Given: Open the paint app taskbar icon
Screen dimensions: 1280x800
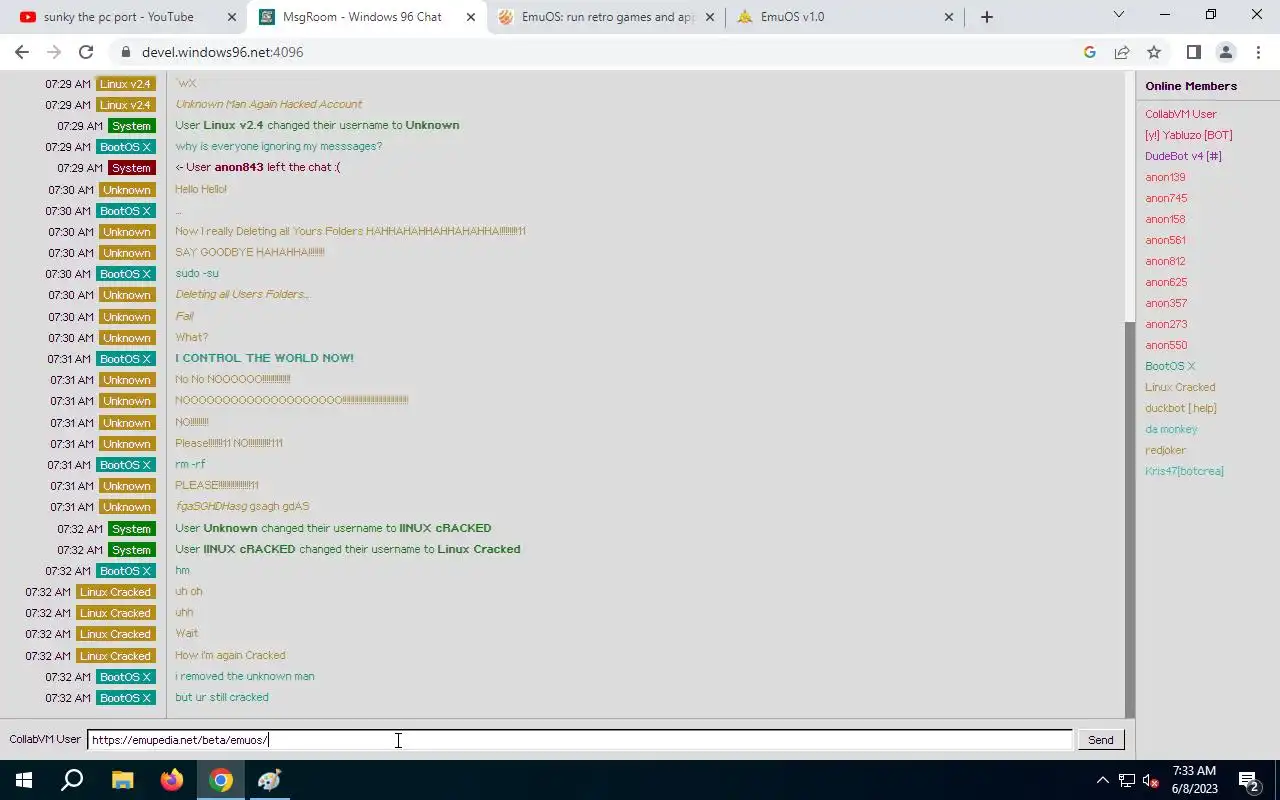Looking at the screenshot, I should click(270, 780).
